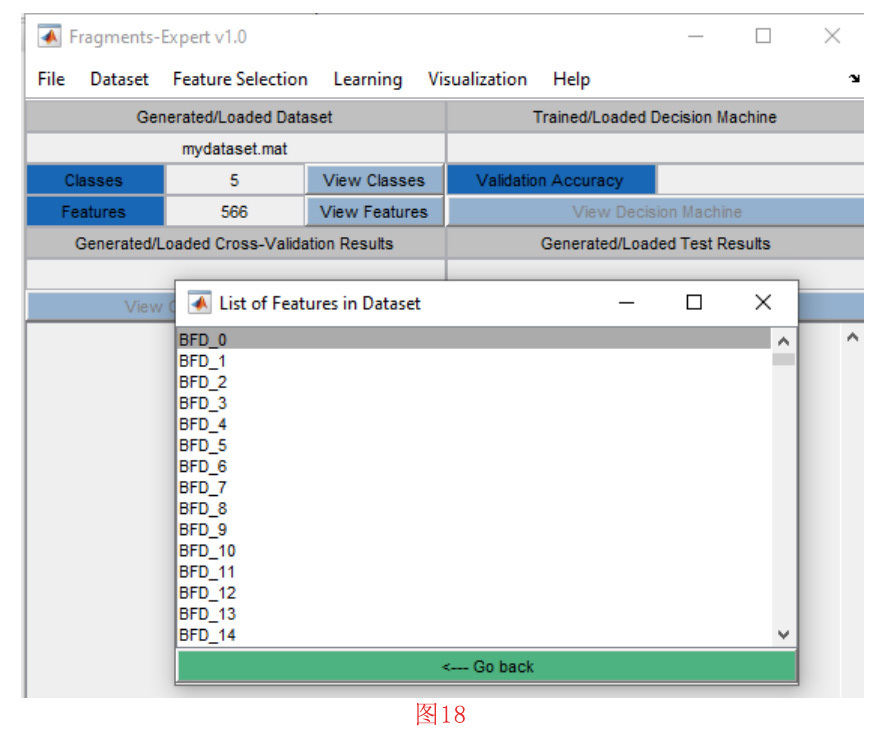This screenshot has width=883, height=738.
Task: Open the Feature Selection menu
Action: [240, 79]
